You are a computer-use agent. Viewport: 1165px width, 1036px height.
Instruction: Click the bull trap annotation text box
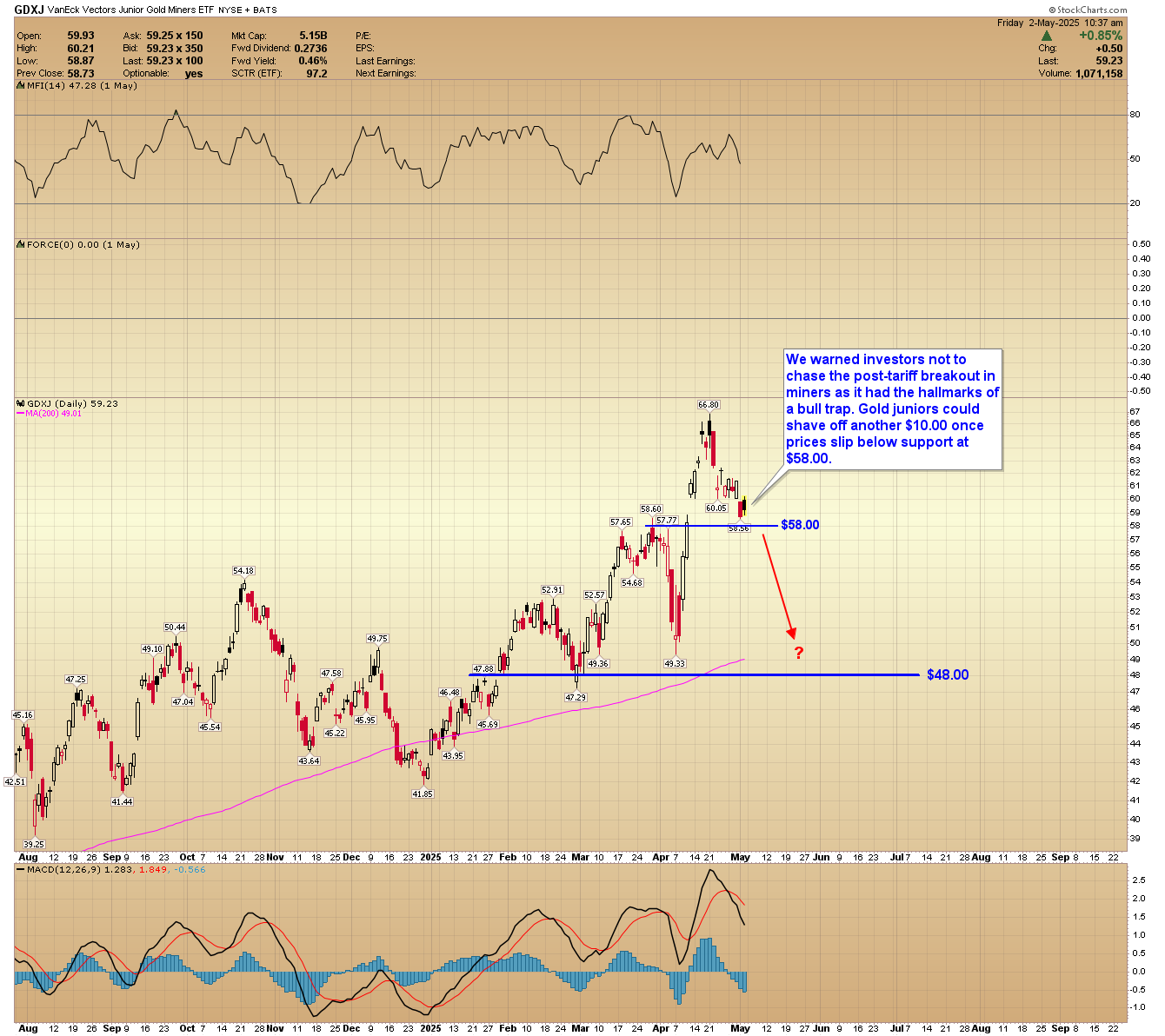(x=893, y=409)
